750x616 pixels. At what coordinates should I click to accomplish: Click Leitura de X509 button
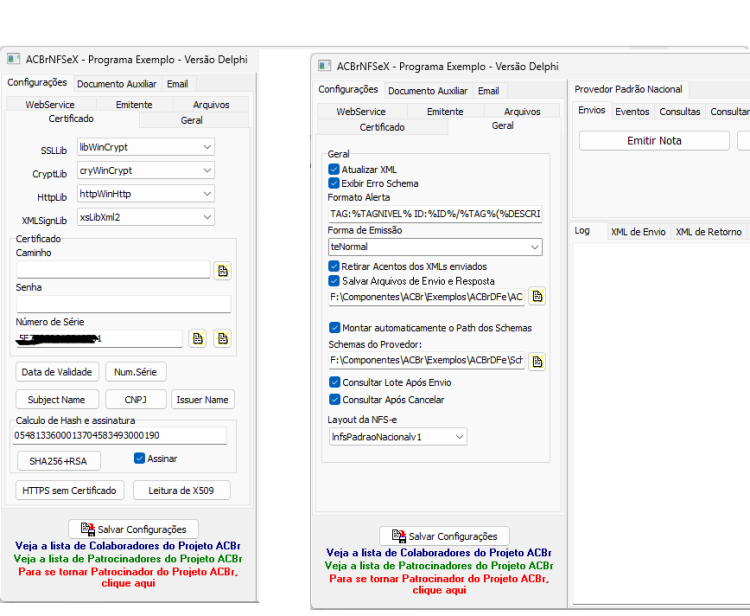tap(181, 490)
